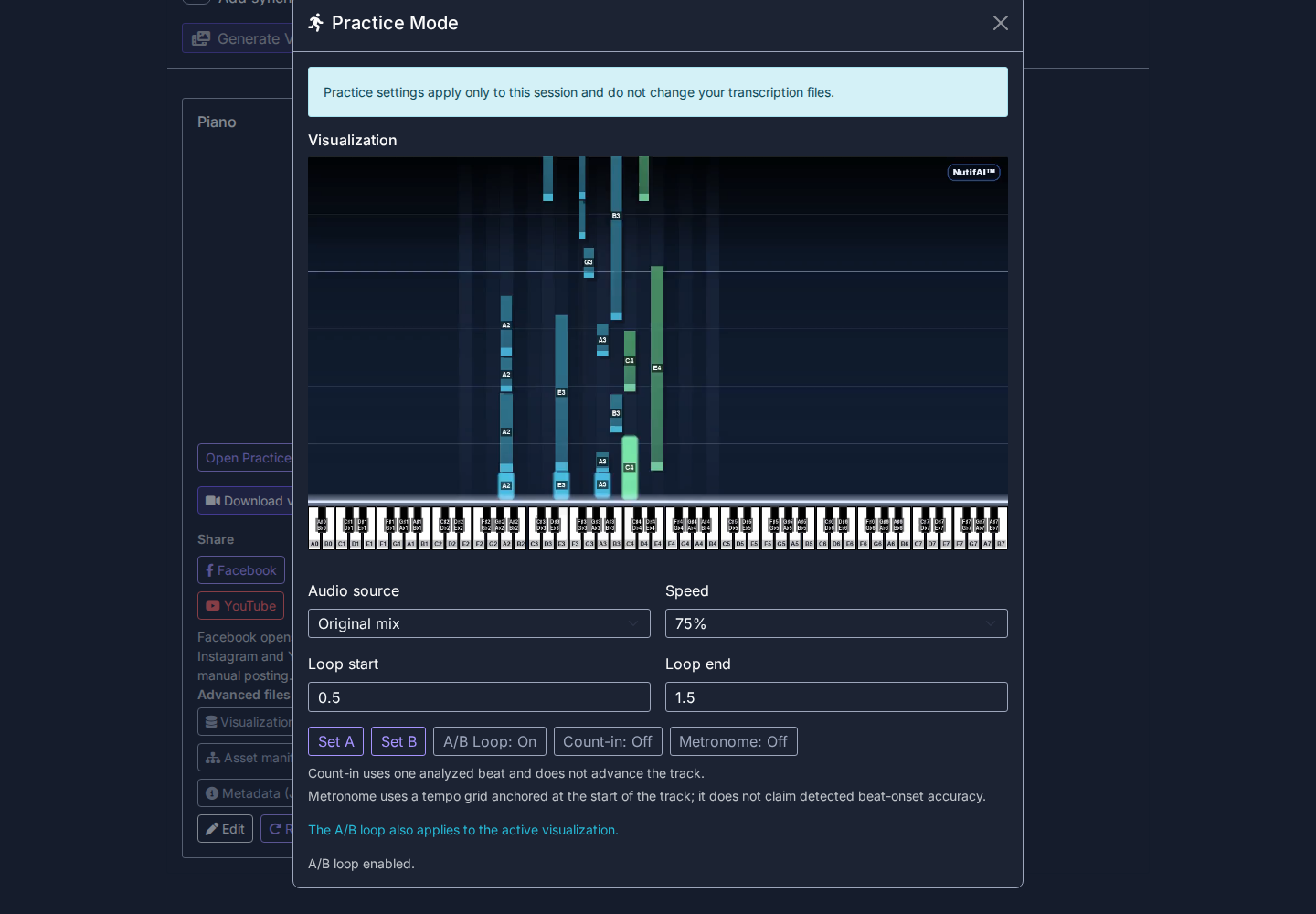Toggle Count-in on
The width and height of the screenshot is (1316, 914).
(x=608, y=741)
